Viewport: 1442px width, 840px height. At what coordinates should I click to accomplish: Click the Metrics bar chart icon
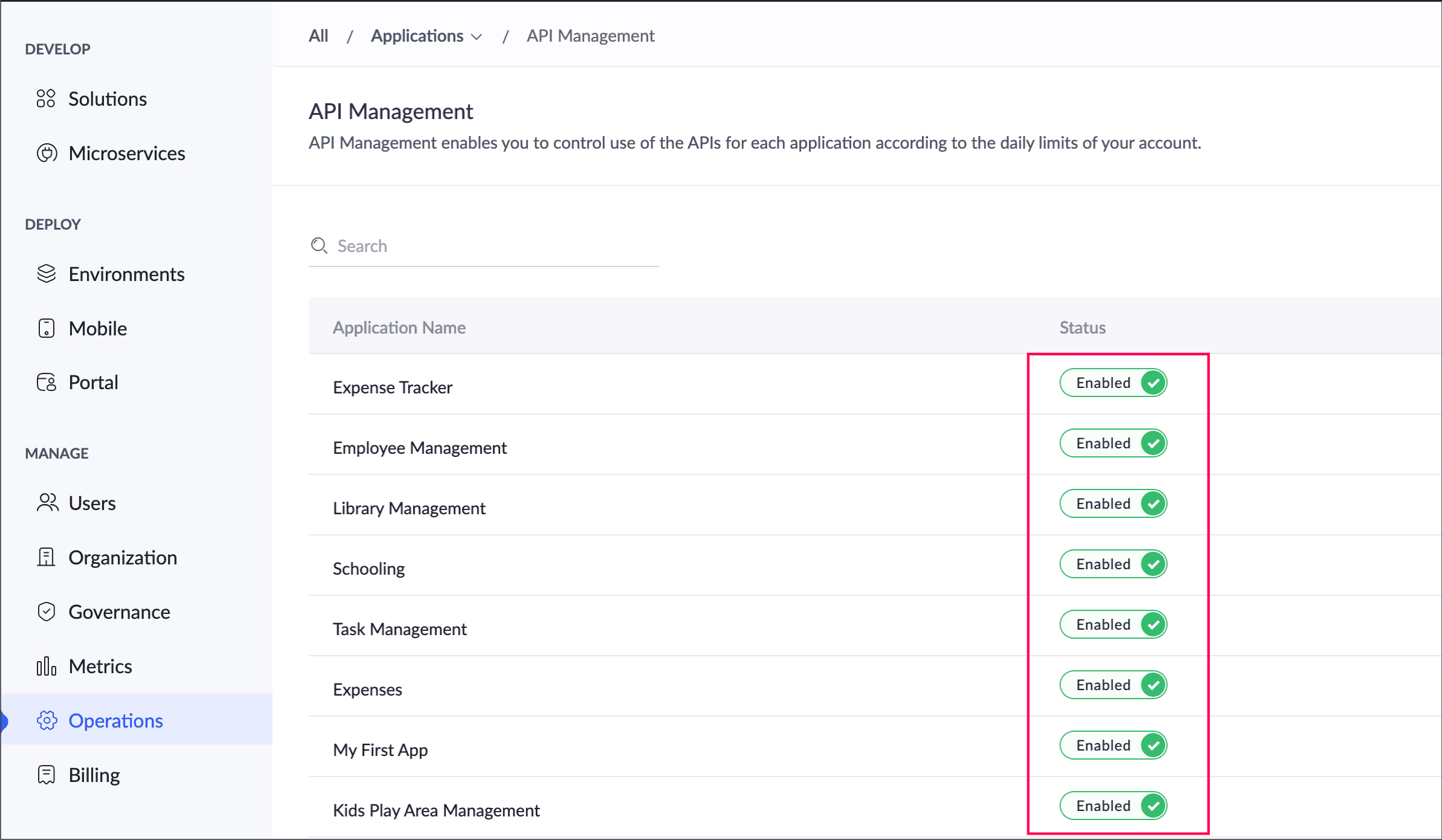[x=47, y=666]
